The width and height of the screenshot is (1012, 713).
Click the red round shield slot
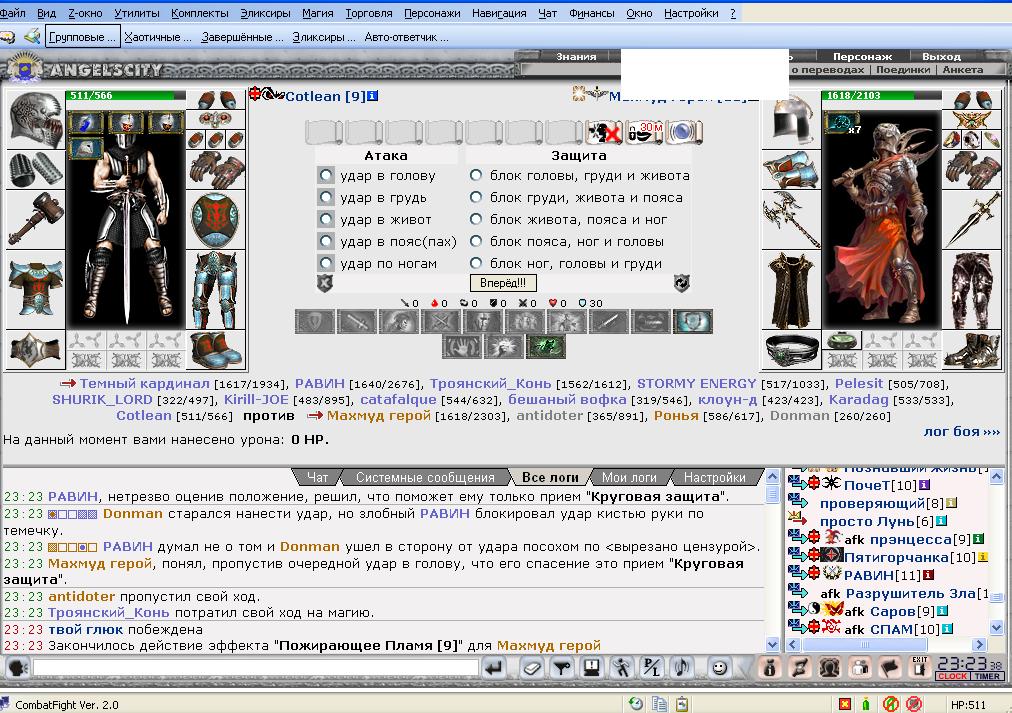(x=216, y=219)
